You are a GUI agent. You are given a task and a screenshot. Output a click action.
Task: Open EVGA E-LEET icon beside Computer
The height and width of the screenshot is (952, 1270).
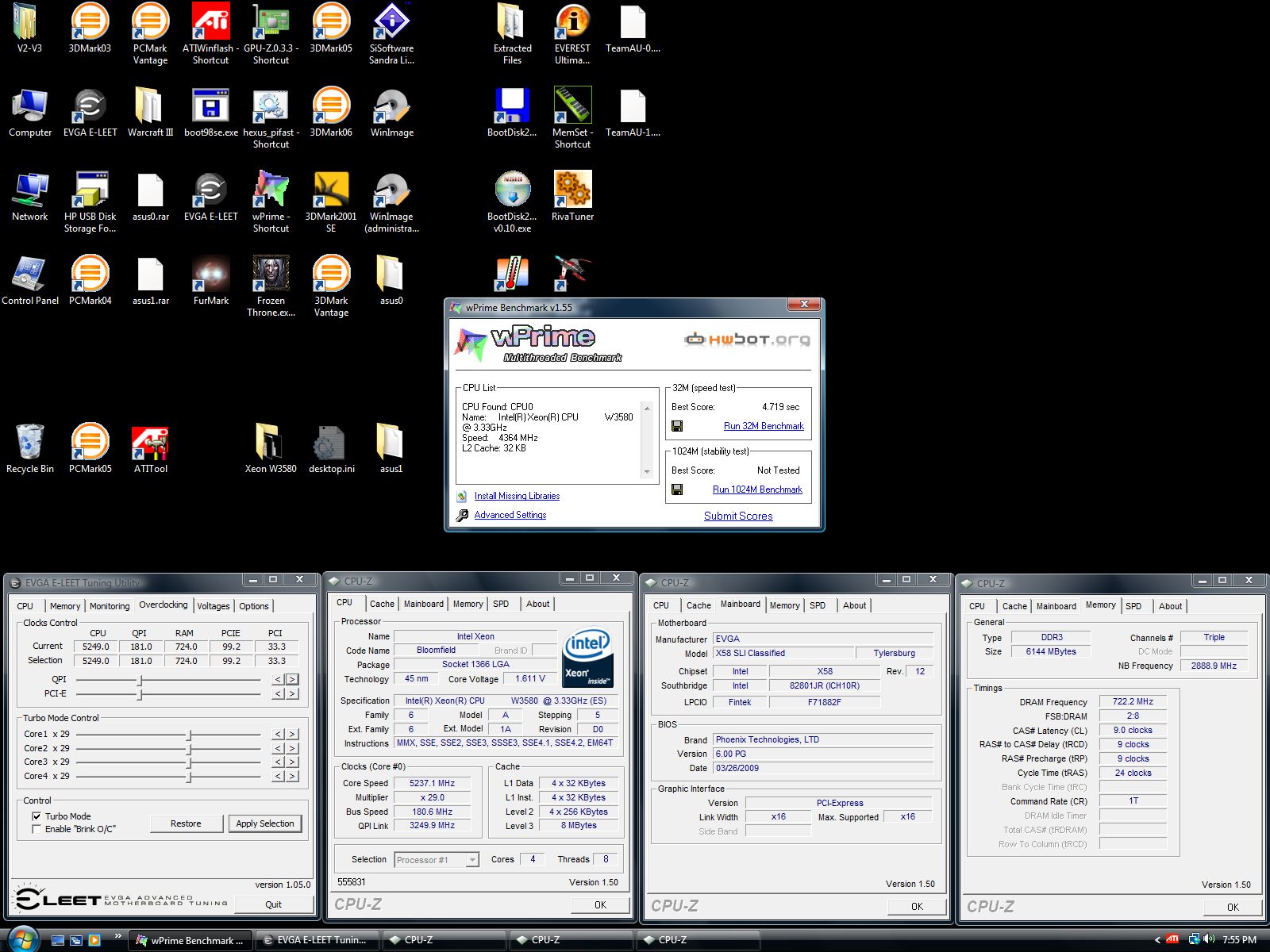point(90,112)
